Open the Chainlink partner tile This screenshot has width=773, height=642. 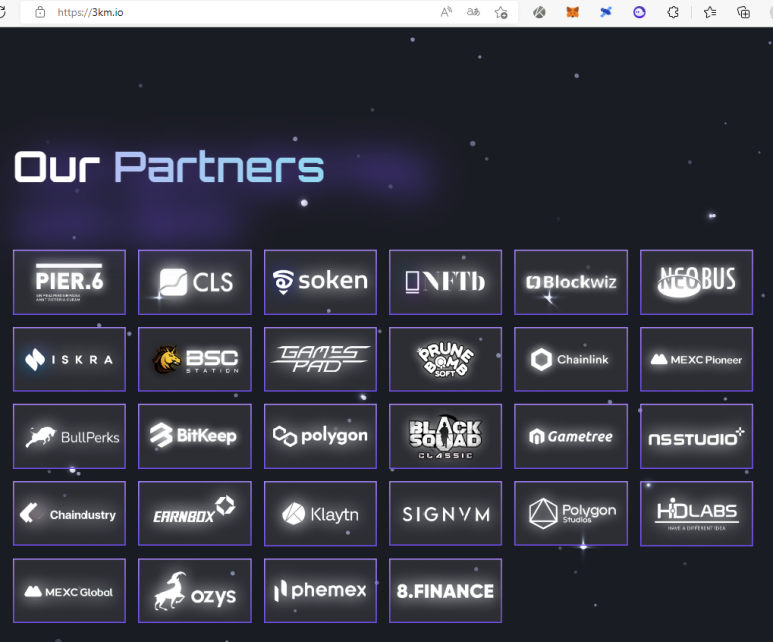point(571,359)
